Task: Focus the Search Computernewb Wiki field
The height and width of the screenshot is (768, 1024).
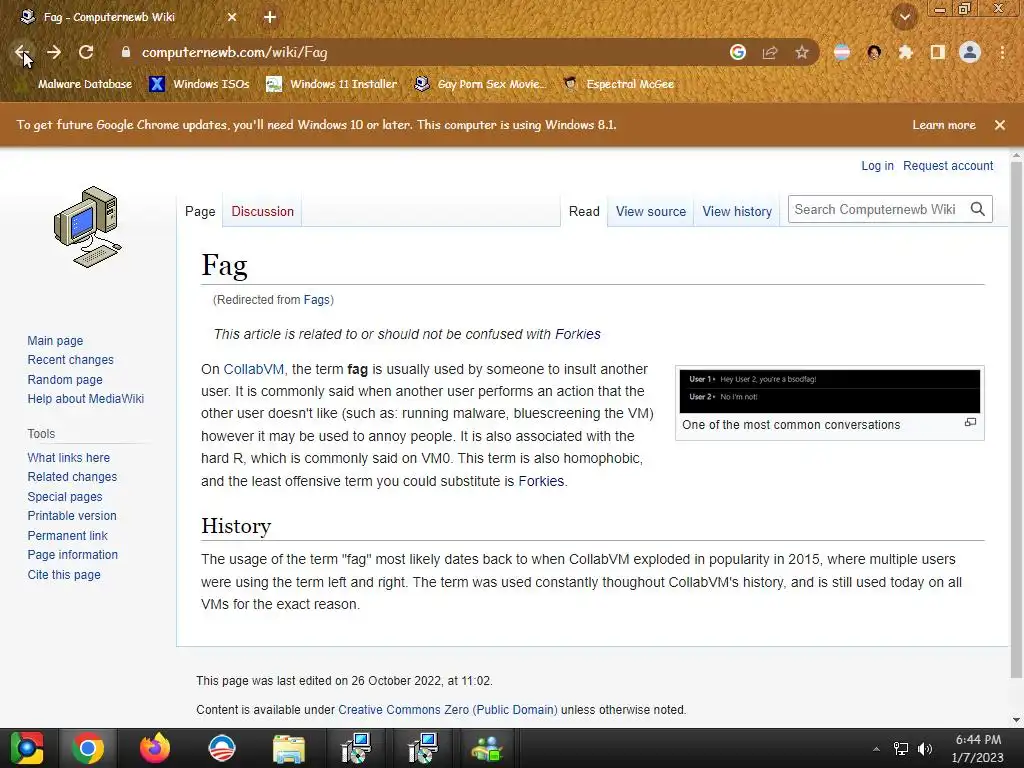Action: tap(876, 210)
